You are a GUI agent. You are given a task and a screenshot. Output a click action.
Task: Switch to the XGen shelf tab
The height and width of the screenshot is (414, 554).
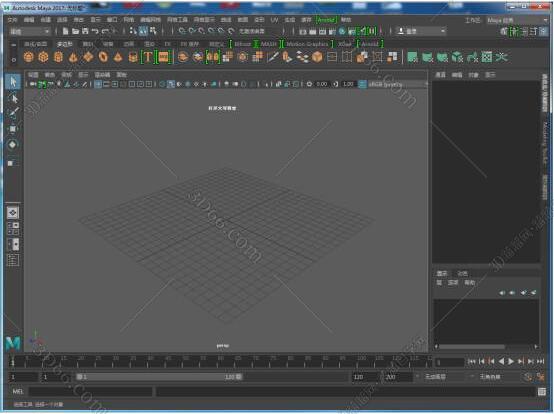(344, 44)
